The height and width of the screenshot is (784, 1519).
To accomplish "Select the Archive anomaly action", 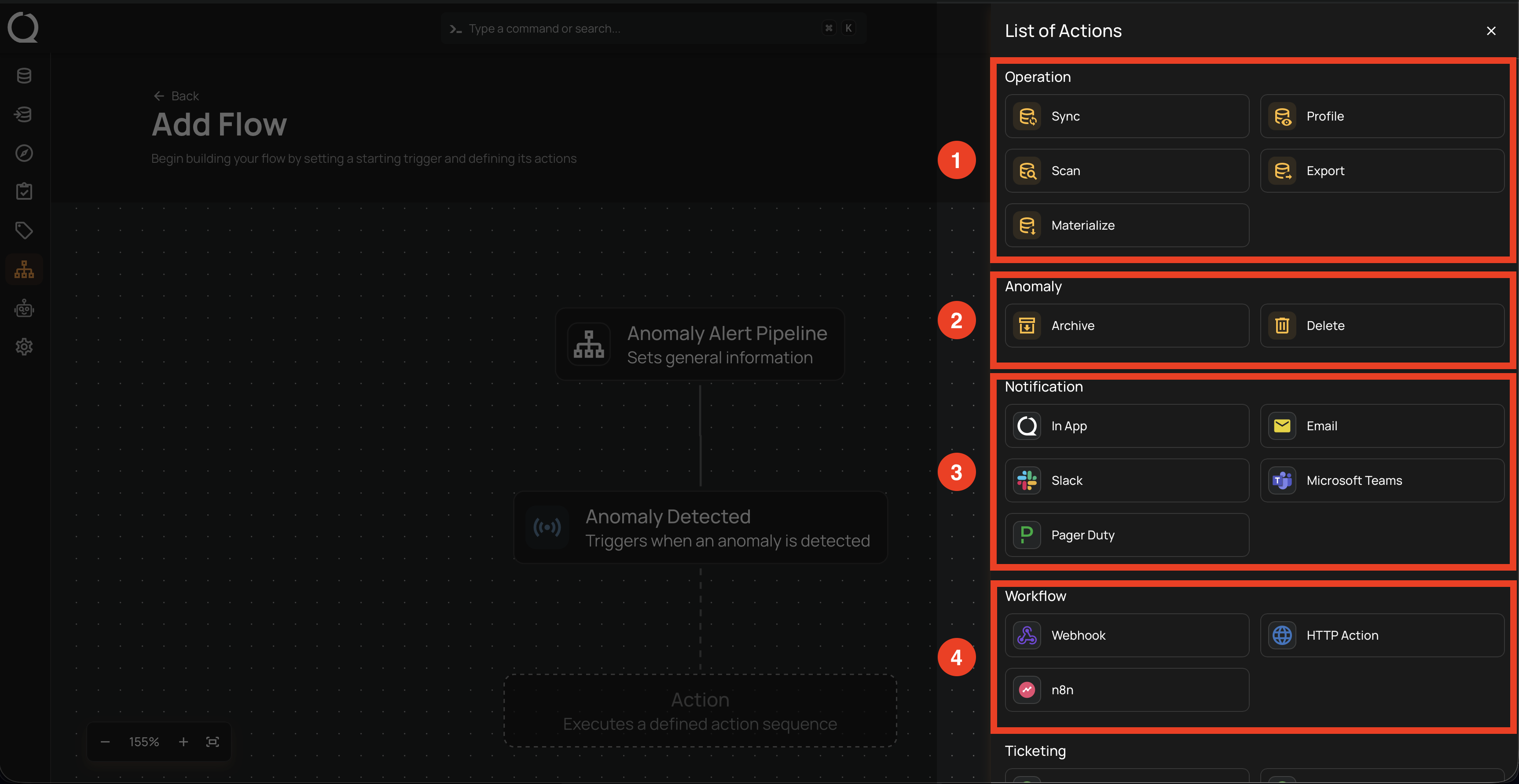I will [1126, 326].
